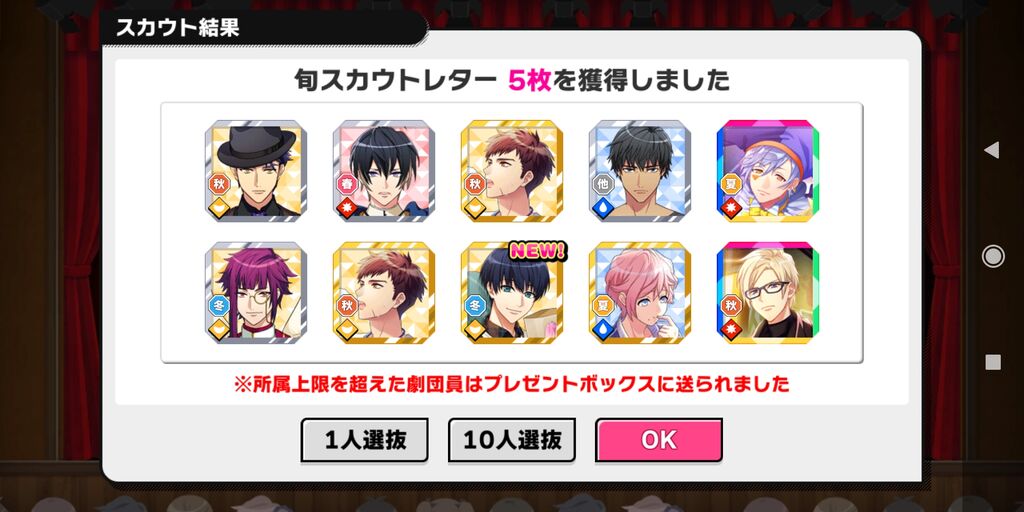Select the blond glasses rainbow-frame card
Image resolution: width=1024 pixels, height=512 pixels.
tap(768, 293)
